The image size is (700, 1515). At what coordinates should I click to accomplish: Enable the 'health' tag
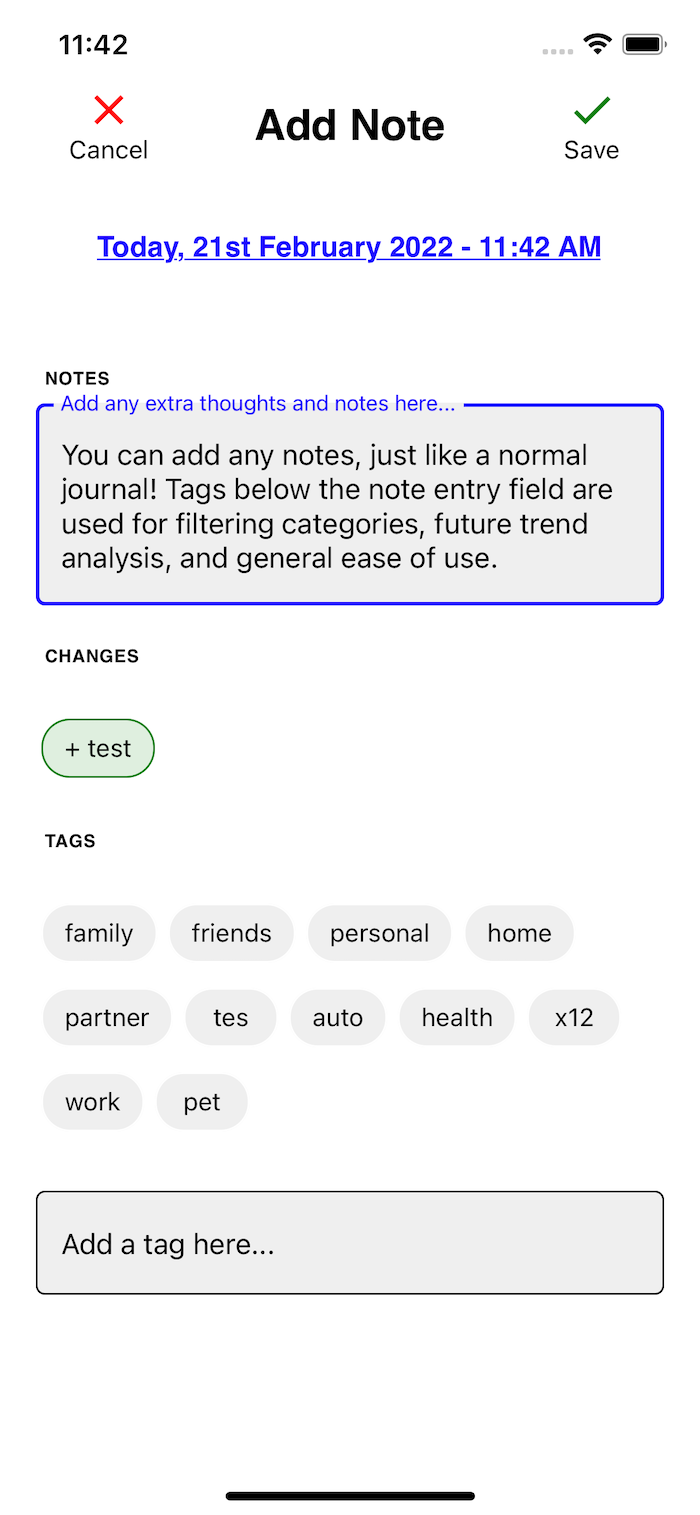click(x=457, y=1018)
